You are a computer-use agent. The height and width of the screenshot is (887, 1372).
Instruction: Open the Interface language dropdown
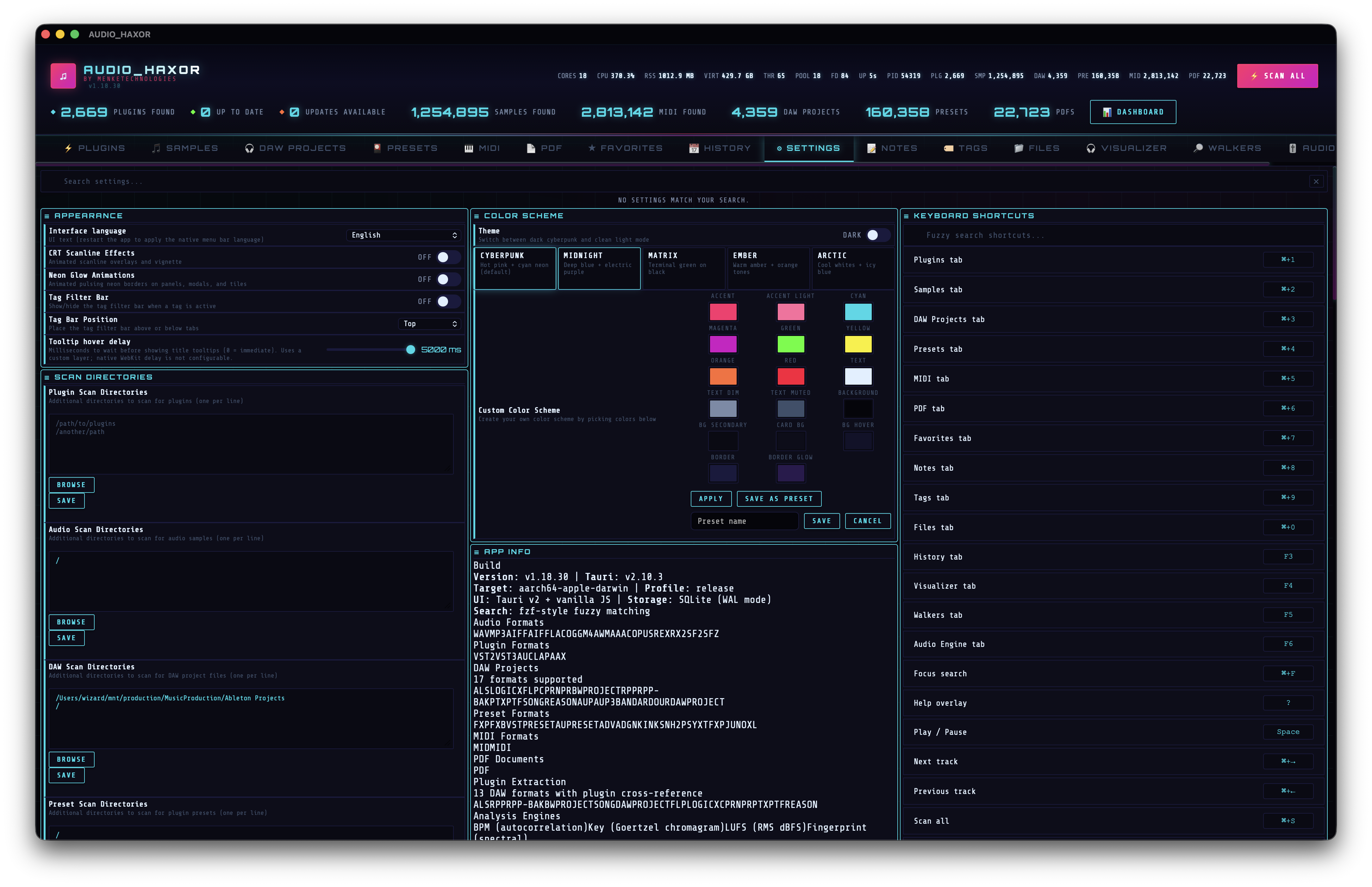click(x=404, y=235)
